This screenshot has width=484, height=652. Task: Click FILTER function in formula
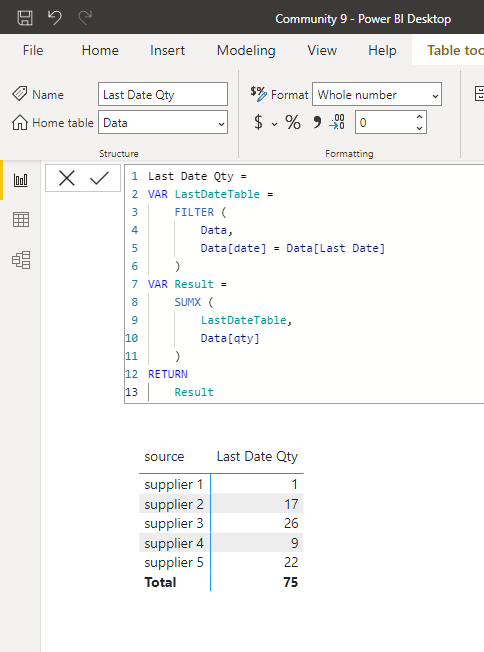point(194,212)
